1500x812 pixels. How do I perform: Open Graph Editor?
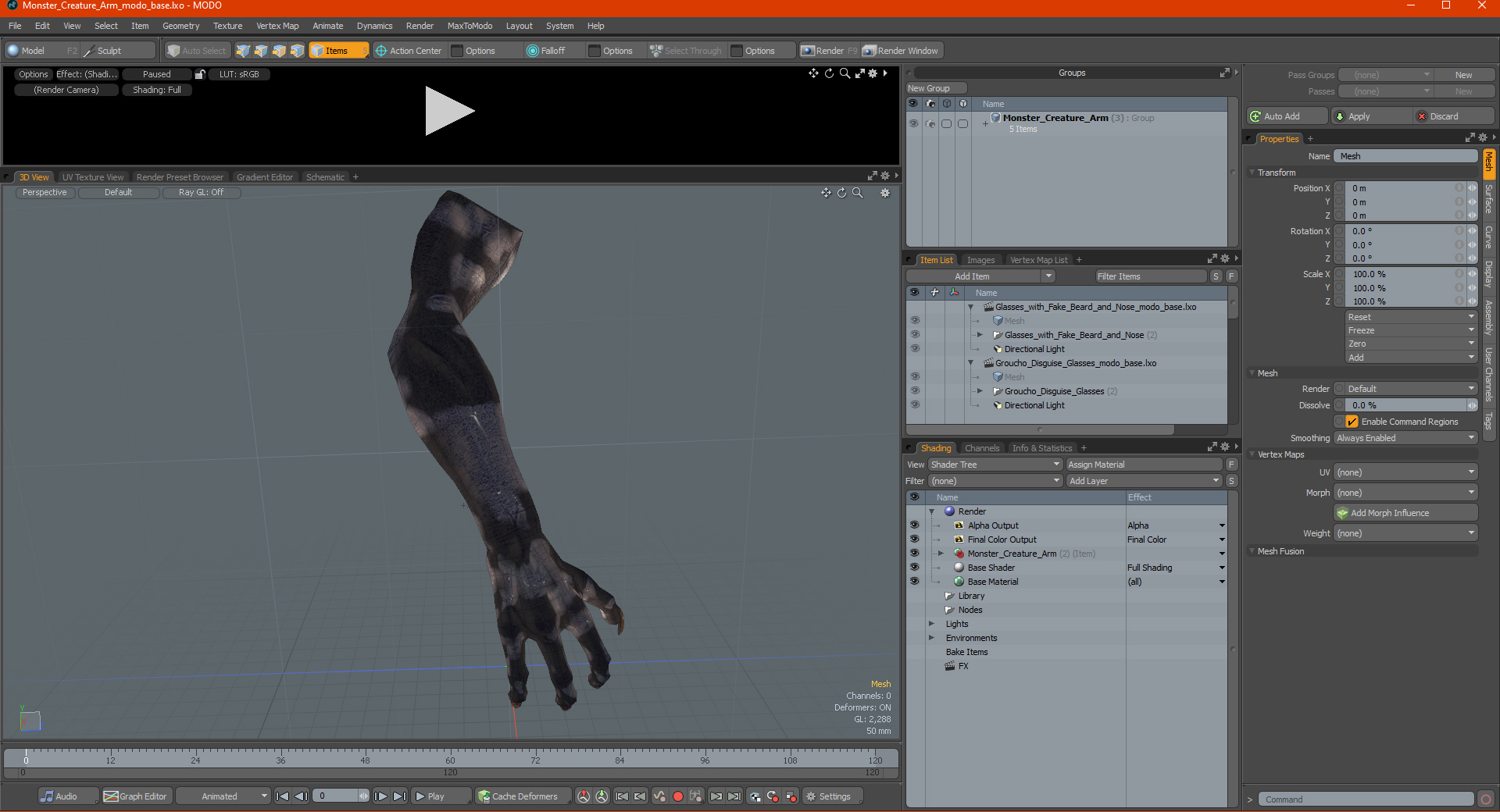click(x=135, y=796)
